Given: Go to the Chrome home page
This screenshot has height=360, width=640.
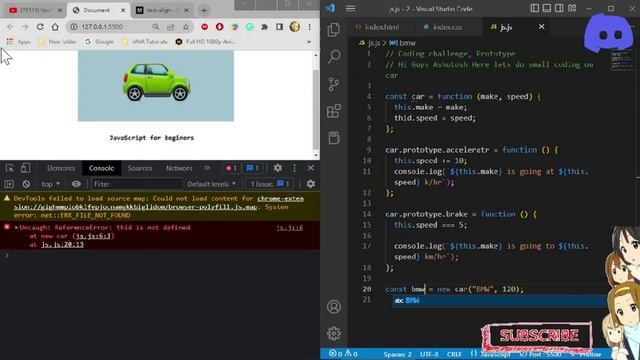Looking at the screenshot, I should pyautogui.click(x=55, y=27).
